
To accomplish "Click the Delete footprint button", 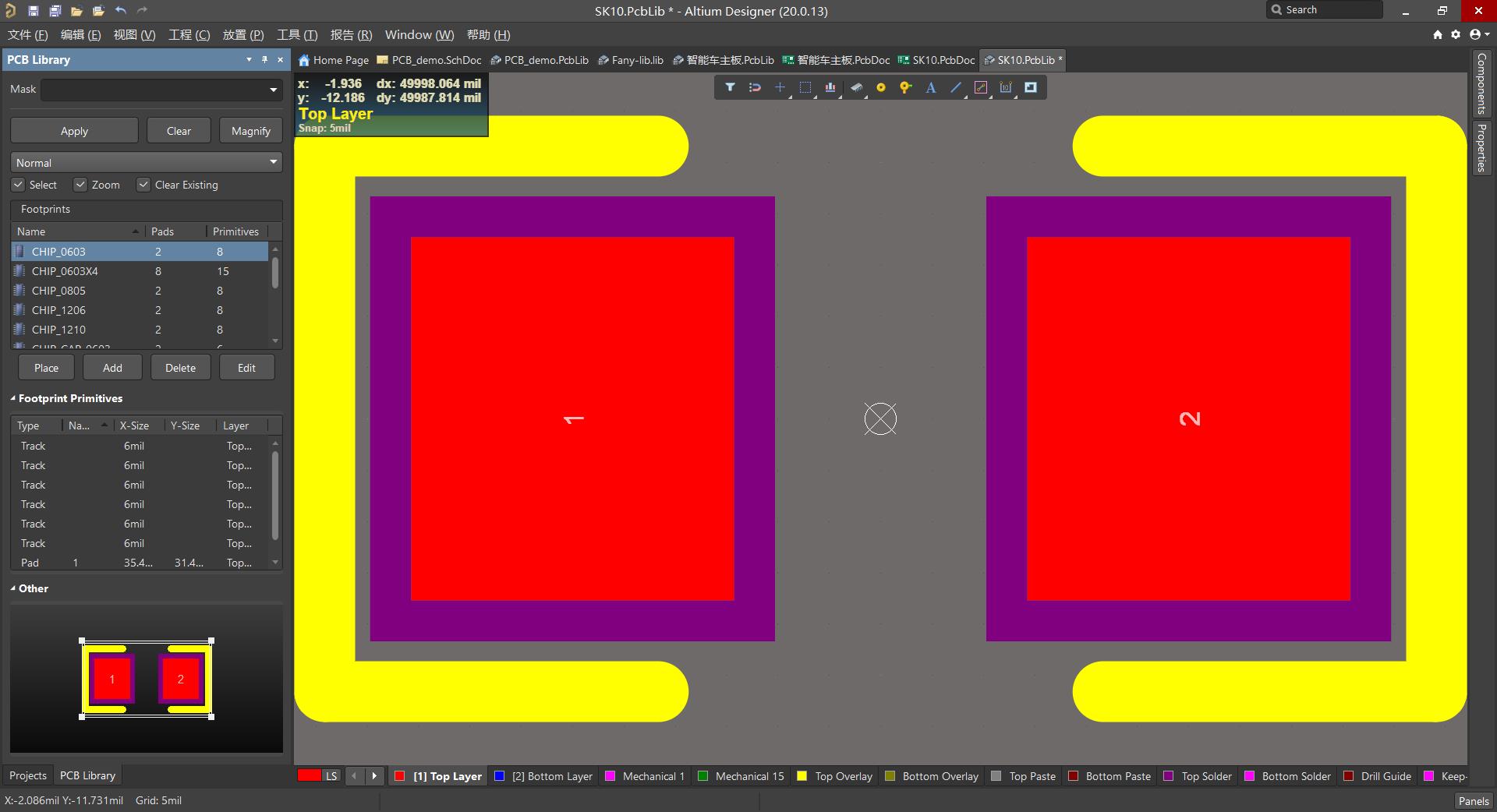I will pos(180,368).
